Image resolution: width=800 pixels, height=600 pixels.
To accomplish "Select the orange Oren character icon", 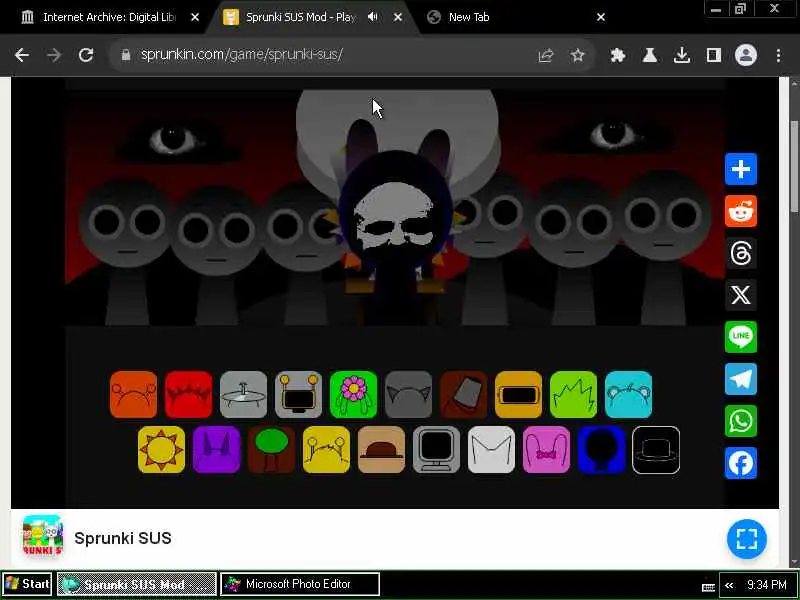I will pyautogui.click(x=133, y=394).
